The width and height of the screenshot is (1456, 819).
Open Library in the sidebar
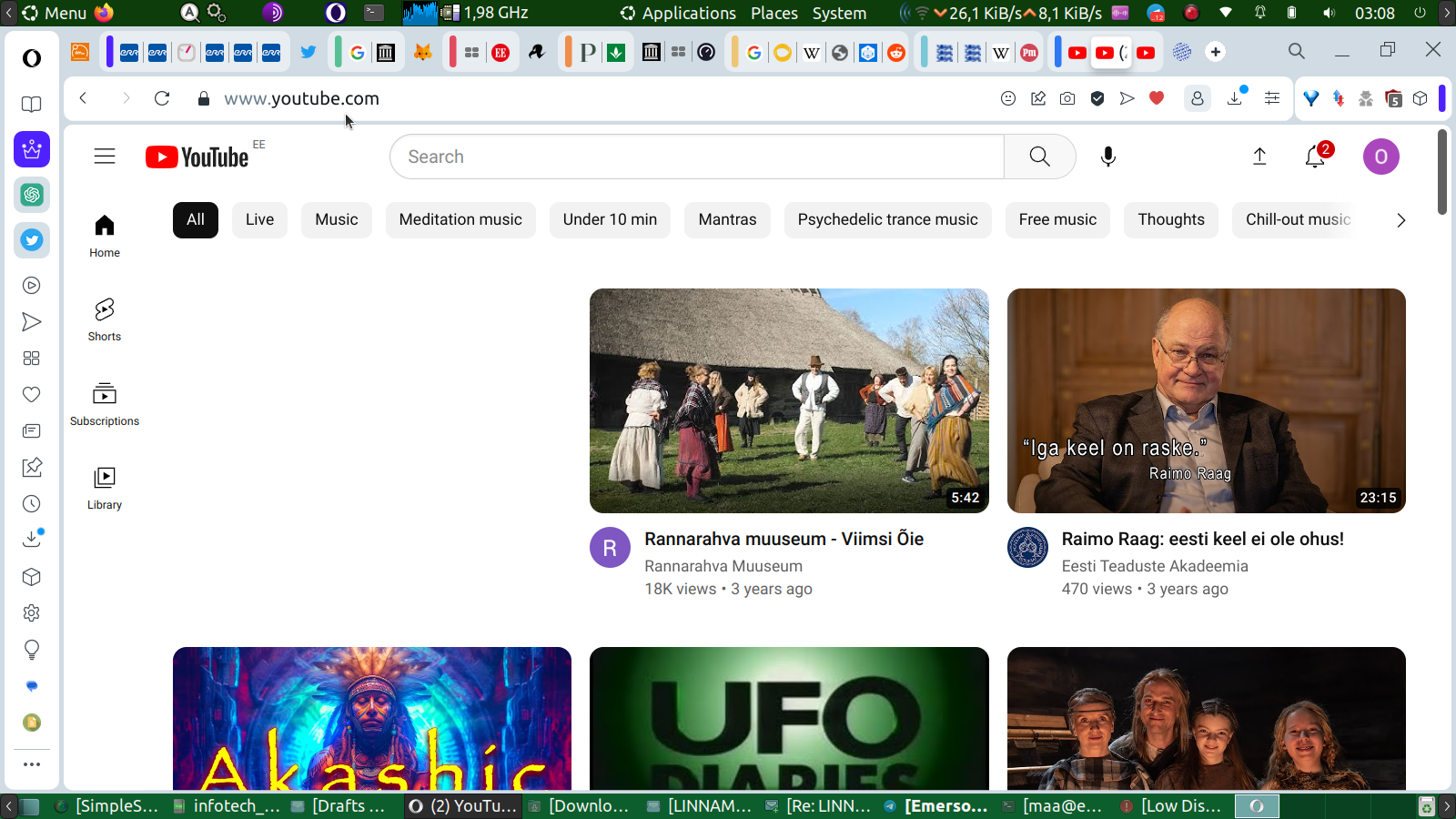tap(105, 488)
